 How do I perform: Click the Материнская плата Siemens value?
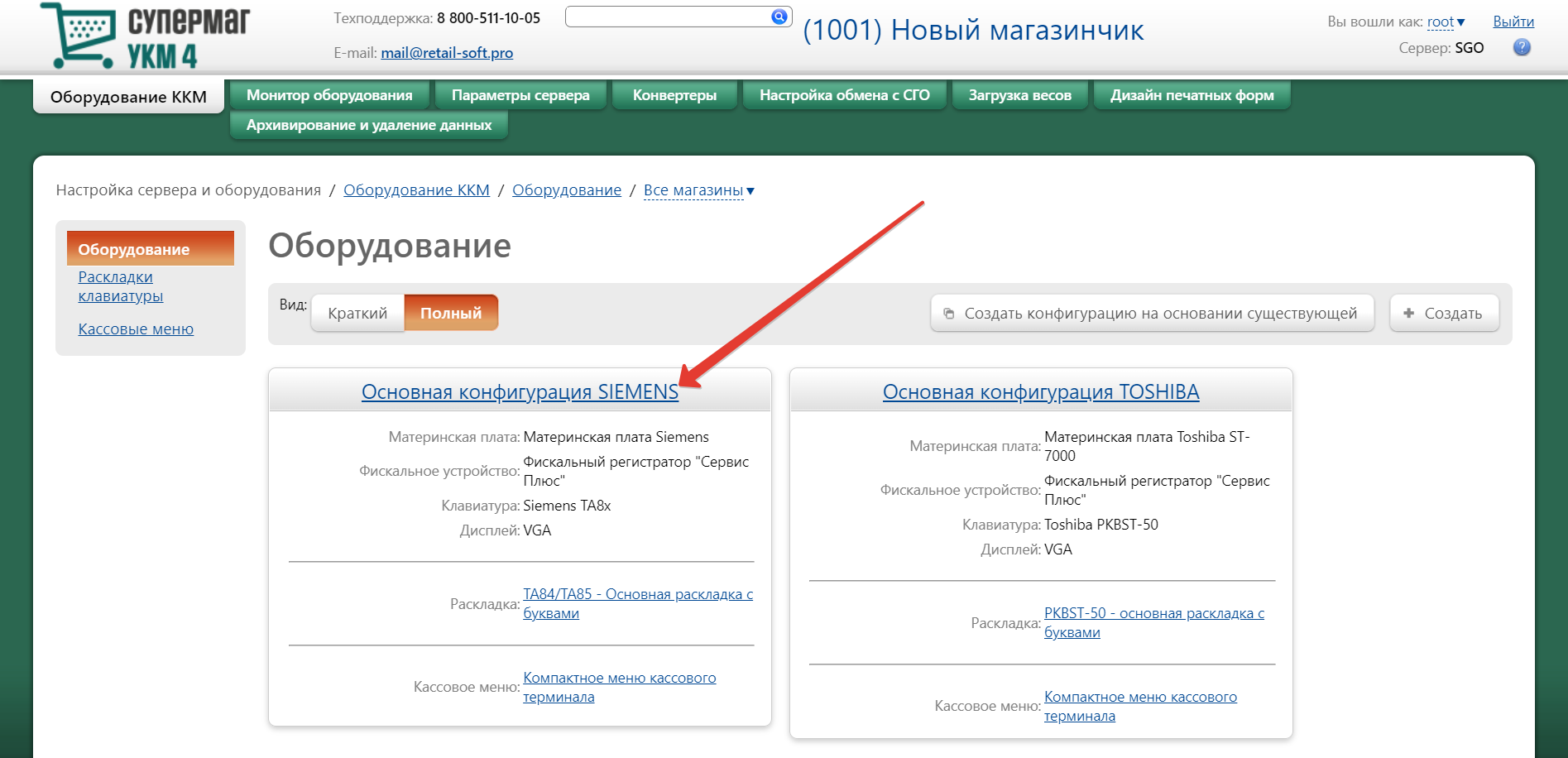point(616,437)
